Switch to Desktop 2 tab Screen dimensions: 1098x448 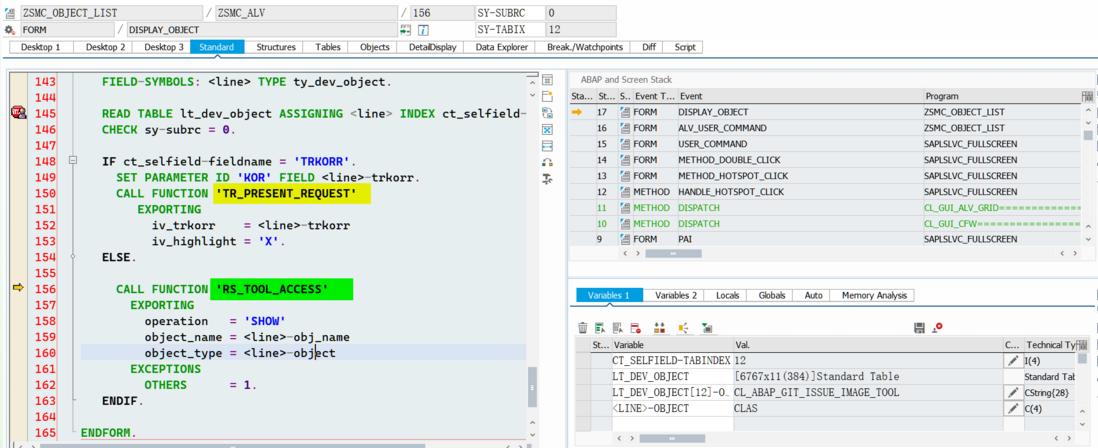tap(105, 47)
